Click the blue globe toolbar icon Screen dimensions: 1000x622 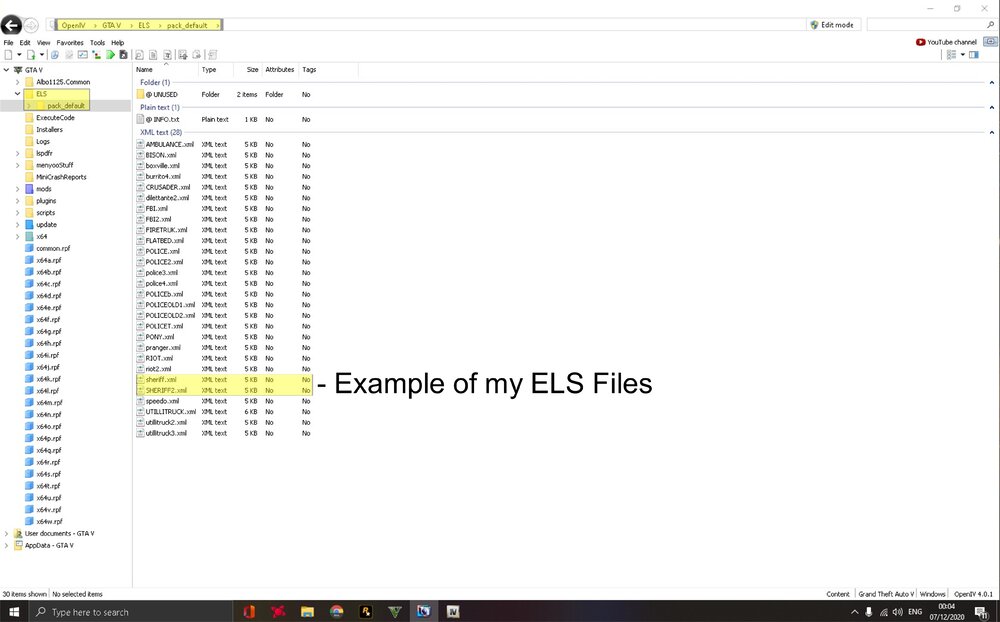point(55,55)
